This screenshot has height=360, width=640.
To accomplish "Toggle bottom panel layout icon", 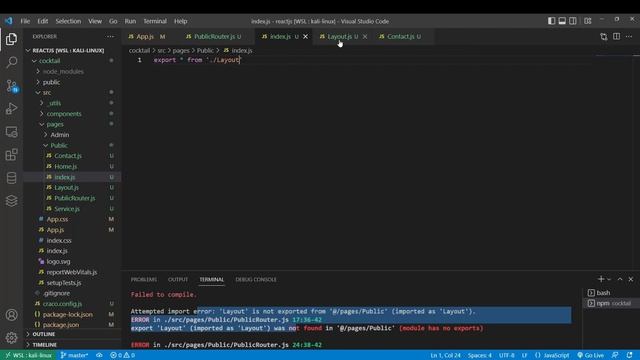I will pos(562,21).
